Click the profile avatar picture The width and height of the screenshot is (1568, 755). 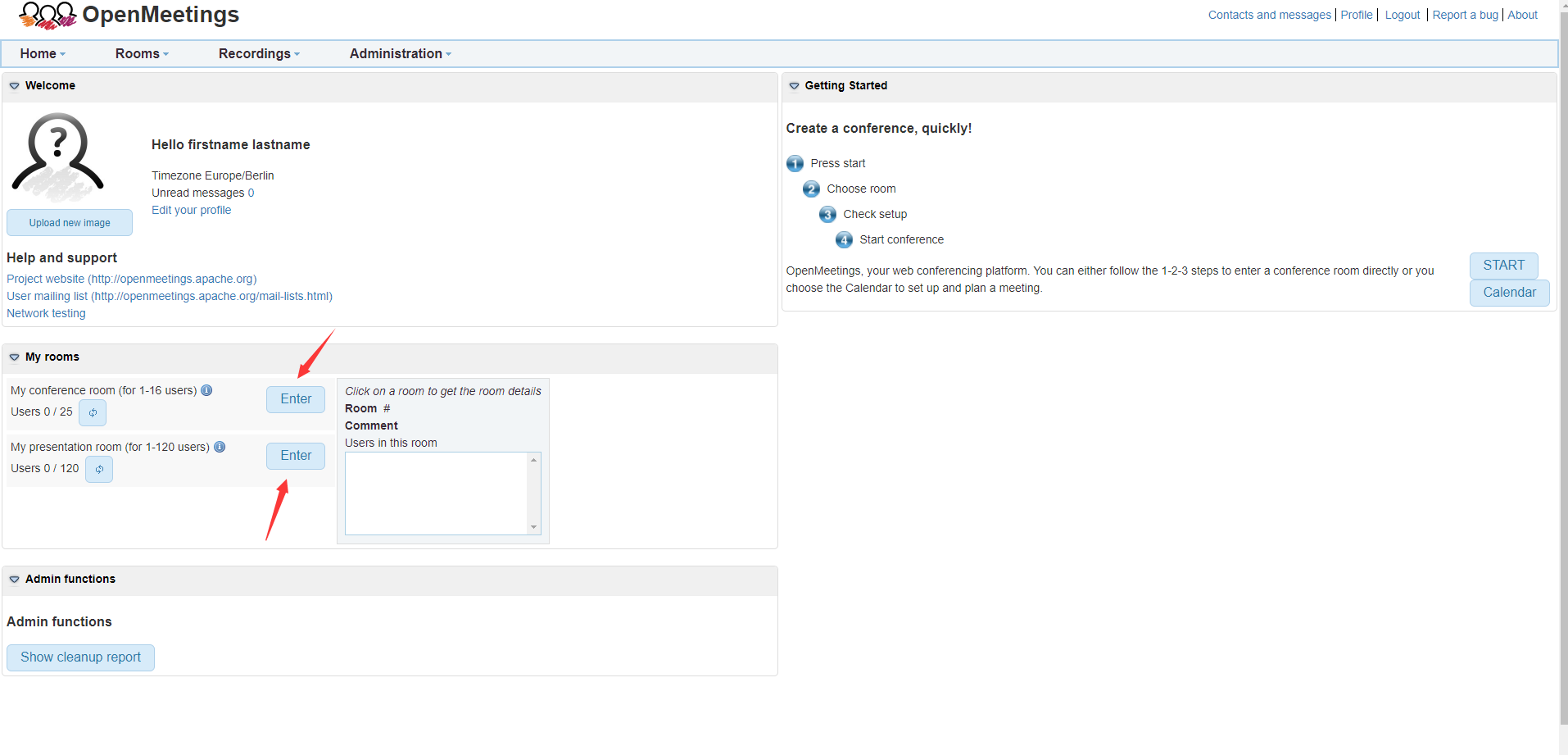(x=57, y=157)
